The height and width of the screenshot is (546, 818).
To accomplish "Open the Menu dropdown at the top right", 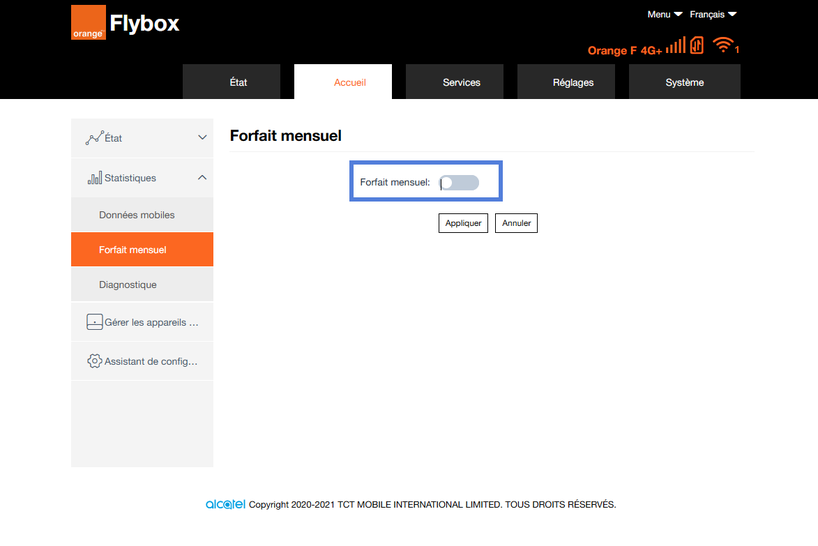I will [665, 15].
